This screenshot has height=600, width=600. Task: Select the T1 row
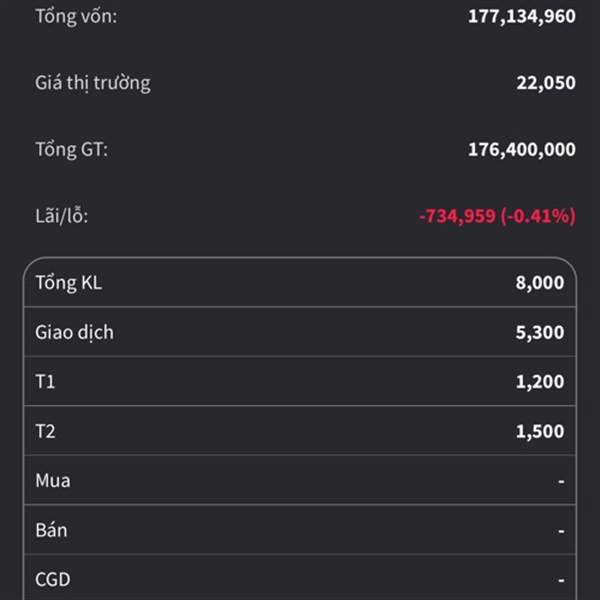tap(300, 381)
